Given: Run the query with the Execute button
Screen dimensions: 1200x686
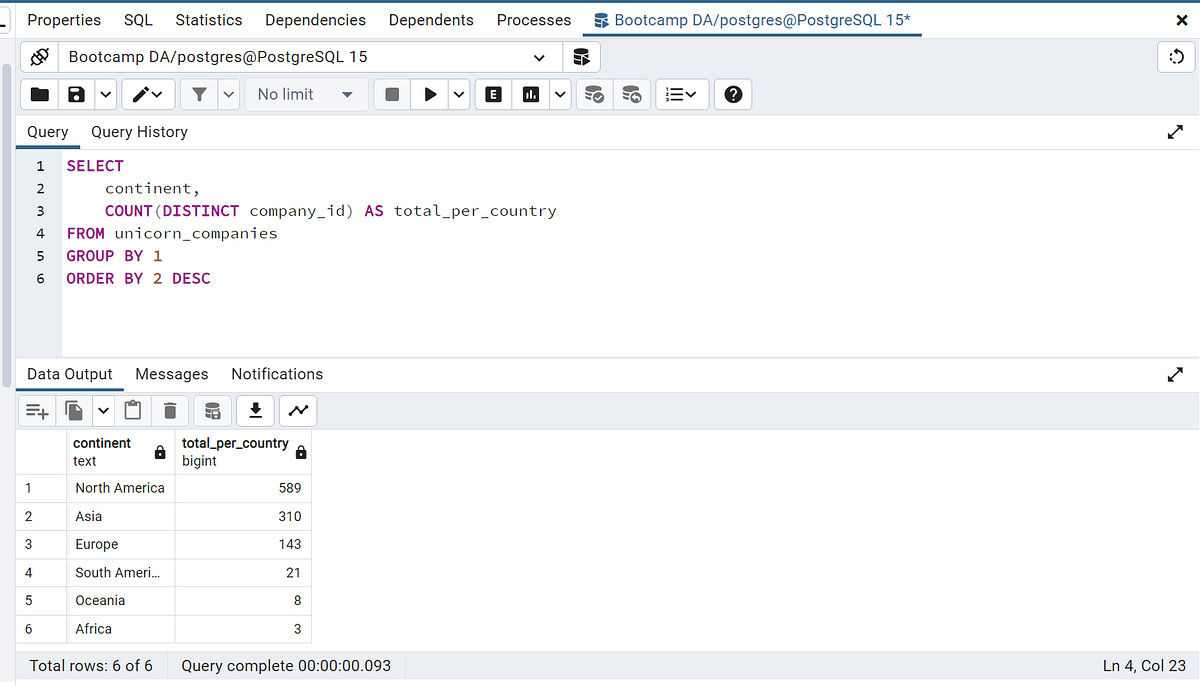Looking at the screenshot, I should pyautogui.click(x=429, y=93).
